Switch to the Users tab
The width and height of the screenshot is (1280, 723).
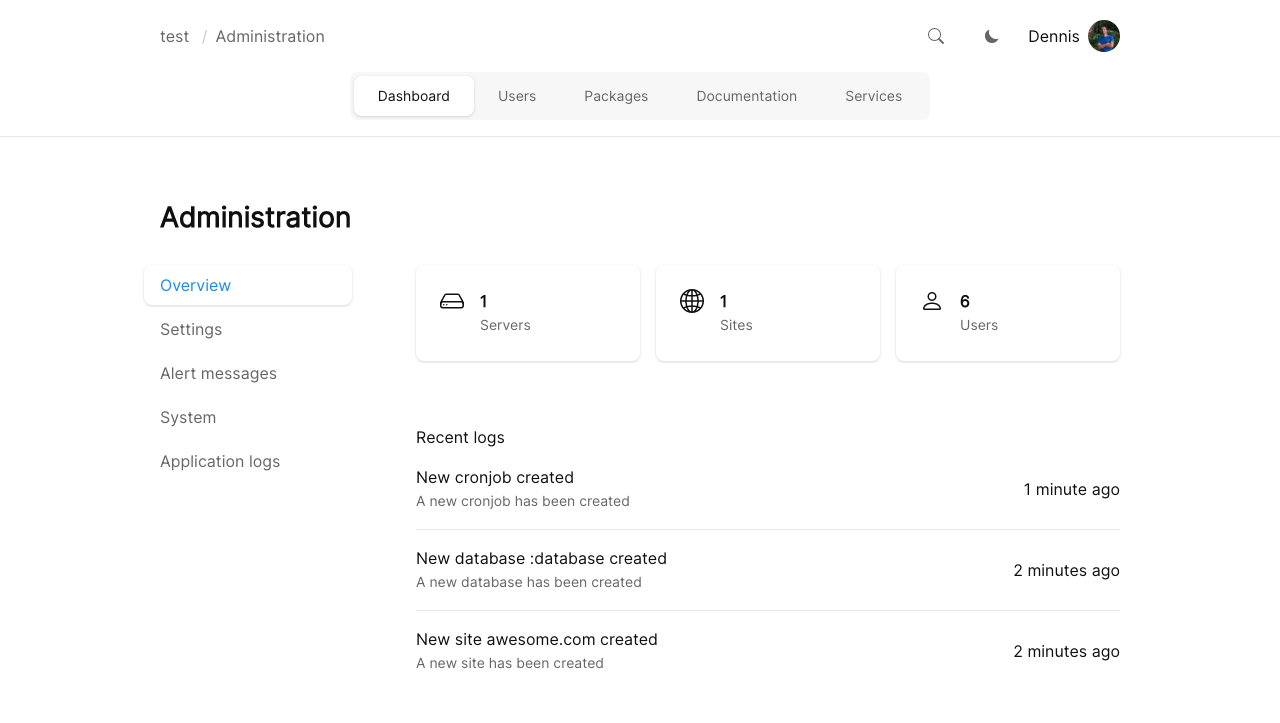pos(517,96)
